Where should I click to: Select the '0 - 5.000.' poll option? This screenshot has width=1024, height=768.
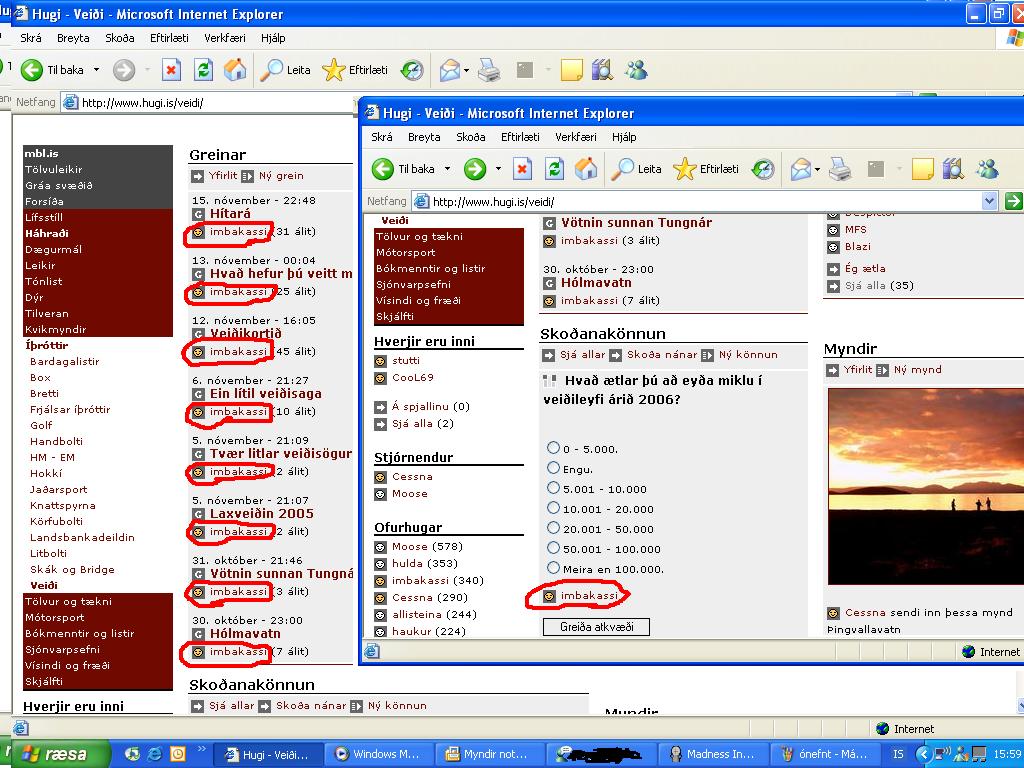click(x=553, y=447)
